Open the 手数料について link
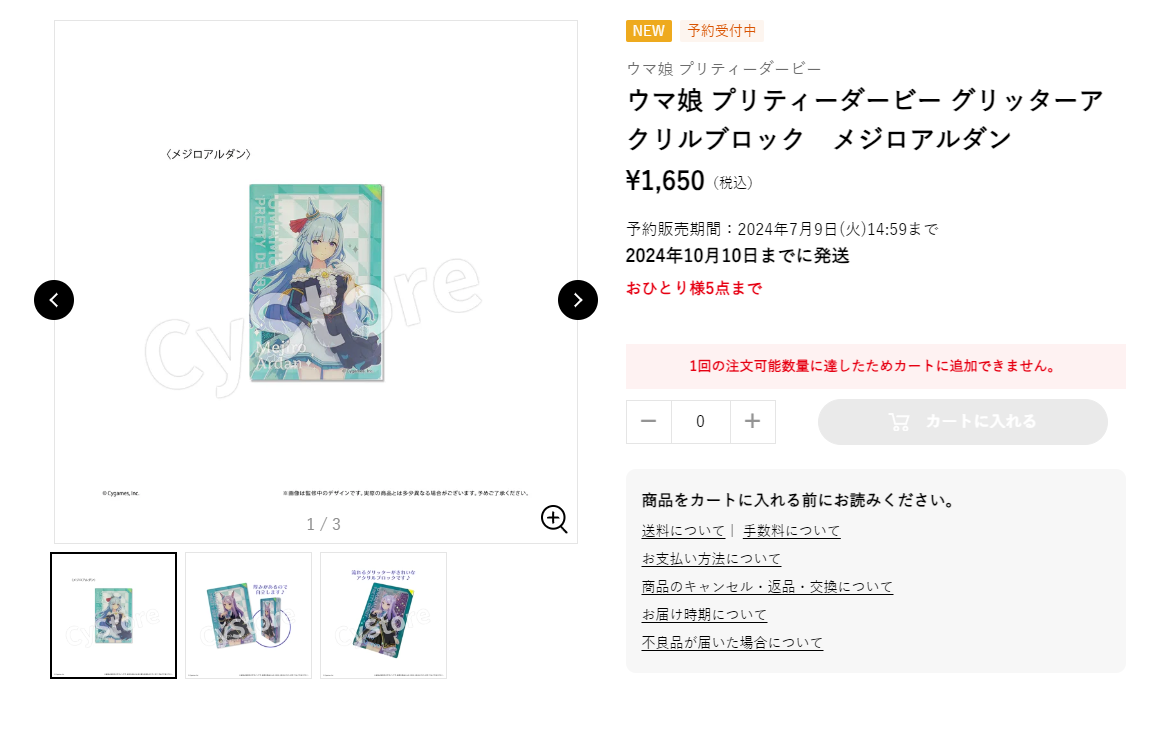The height and width of the screenshot is (736, 1171). click(792, 531)
